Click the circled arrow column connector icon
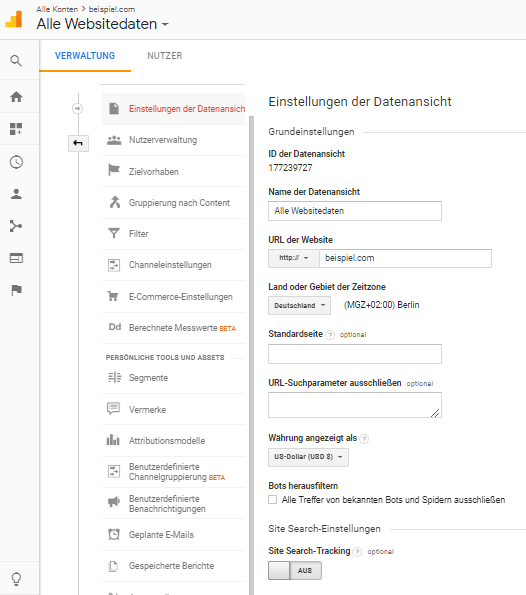Image resolution: width=526 pixels, height=595 pixels. [77, 109]
